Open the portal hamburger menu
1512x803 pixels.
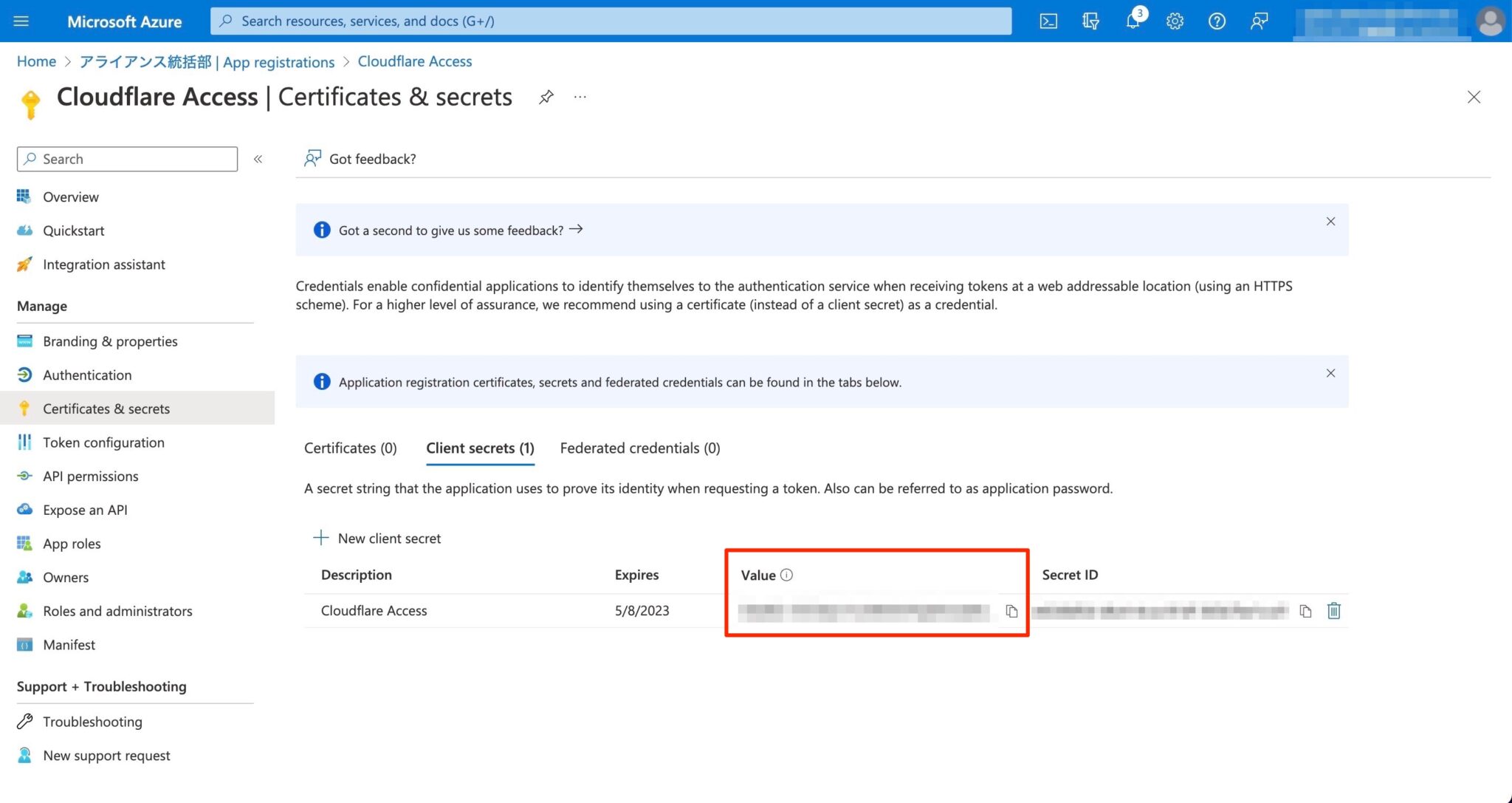tap(20, 21)
